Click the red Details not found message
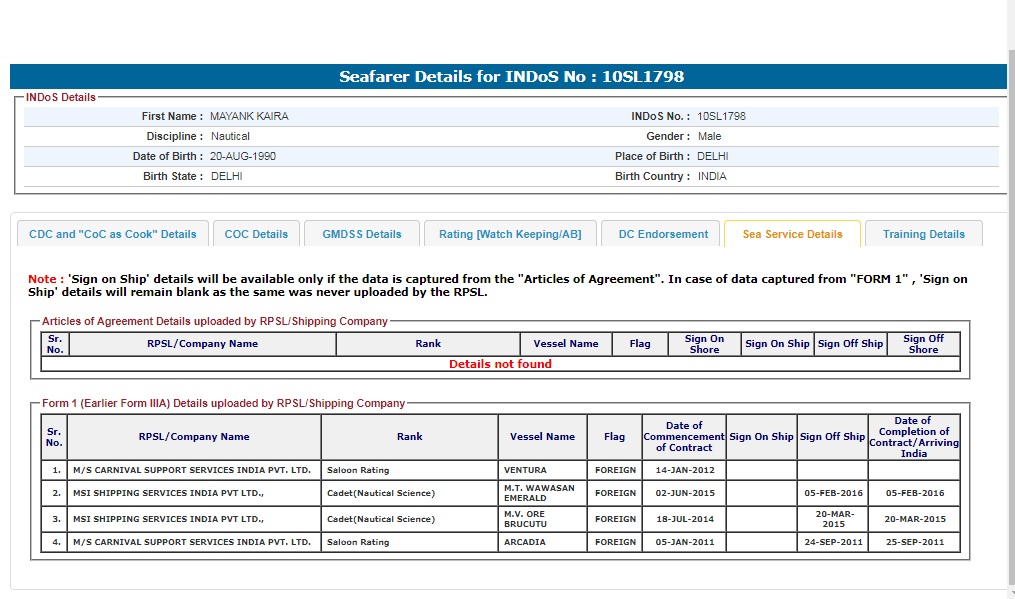This screenshot has width=1015, height=599. [x=500, y=364]
